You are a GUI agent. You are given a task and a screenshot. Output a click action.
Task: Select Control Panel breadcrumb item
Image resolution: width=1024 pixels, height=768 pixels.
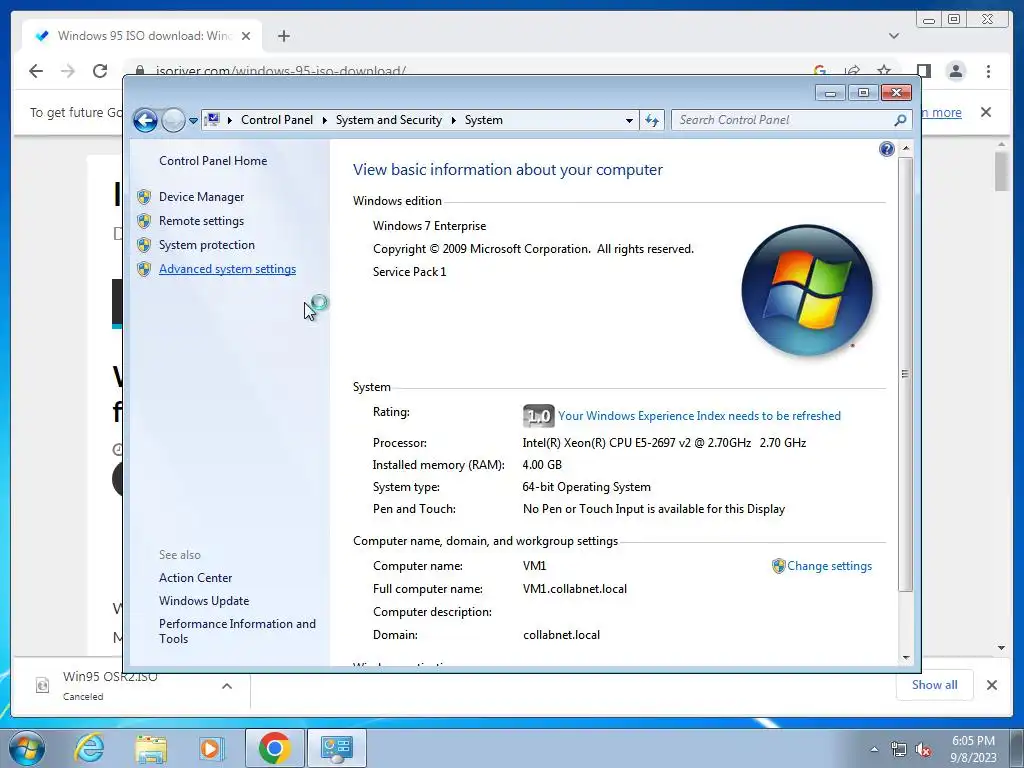pyautogui.click(x=277, y=120)
